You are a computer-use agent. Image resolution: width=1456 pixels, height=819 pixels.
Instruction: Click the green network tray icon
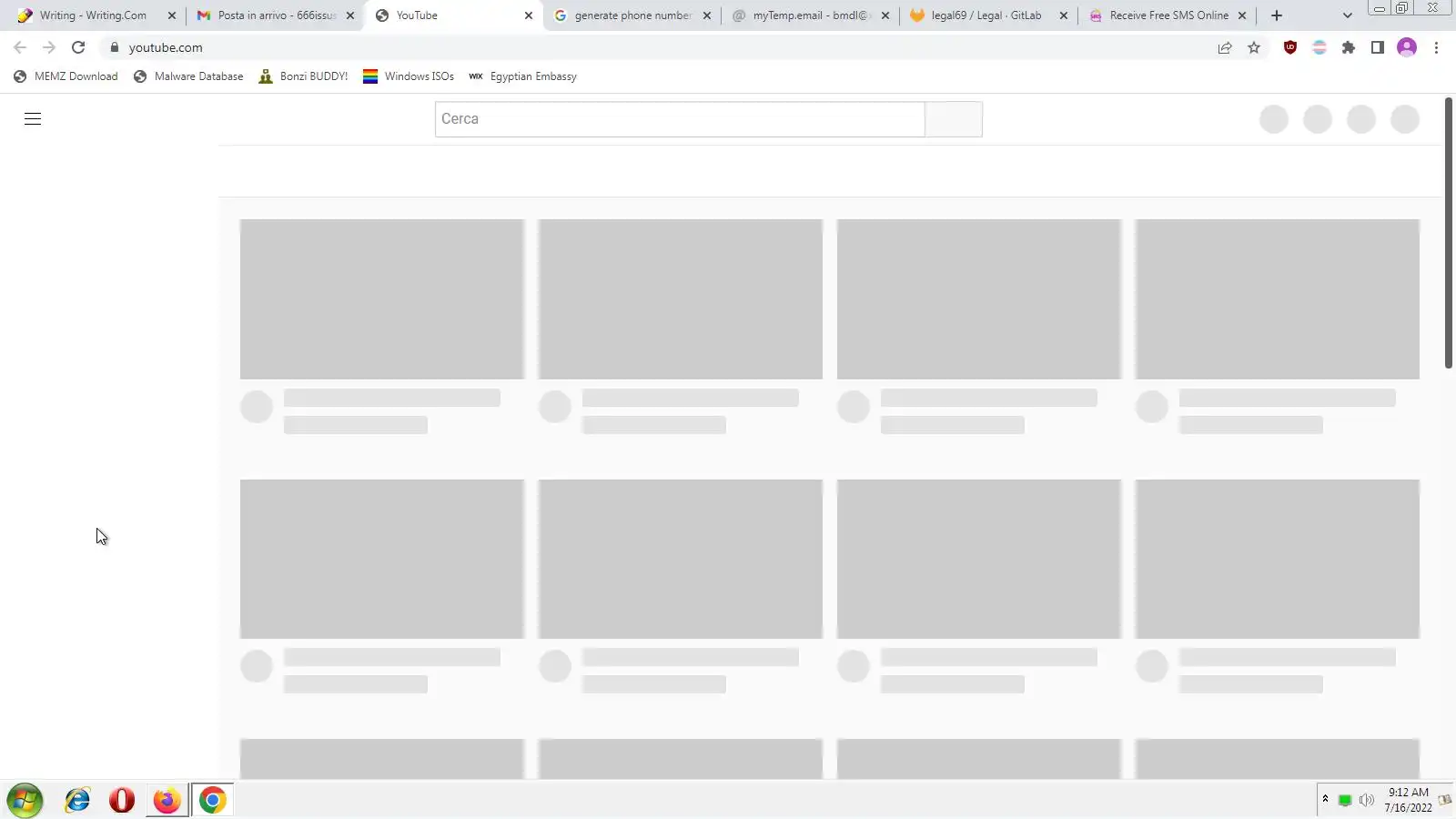(1345, 801)
